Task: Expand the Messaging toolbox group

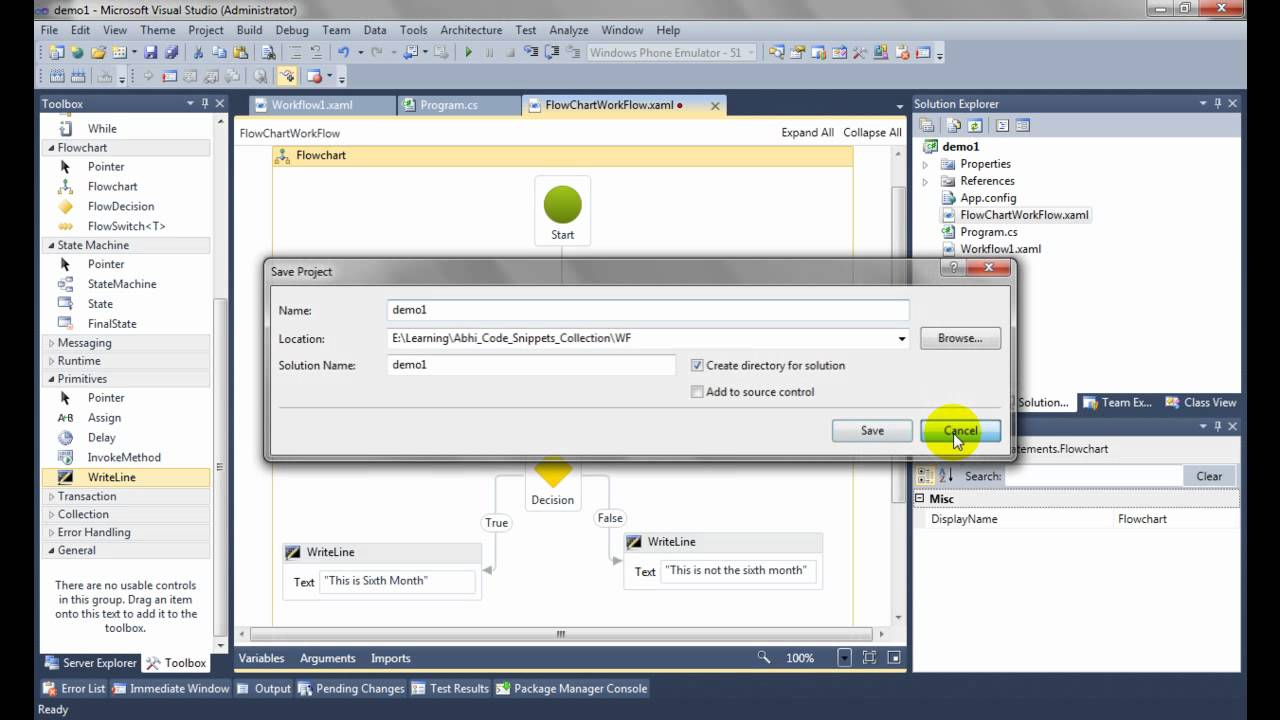Action: click(x=51, y=343)
